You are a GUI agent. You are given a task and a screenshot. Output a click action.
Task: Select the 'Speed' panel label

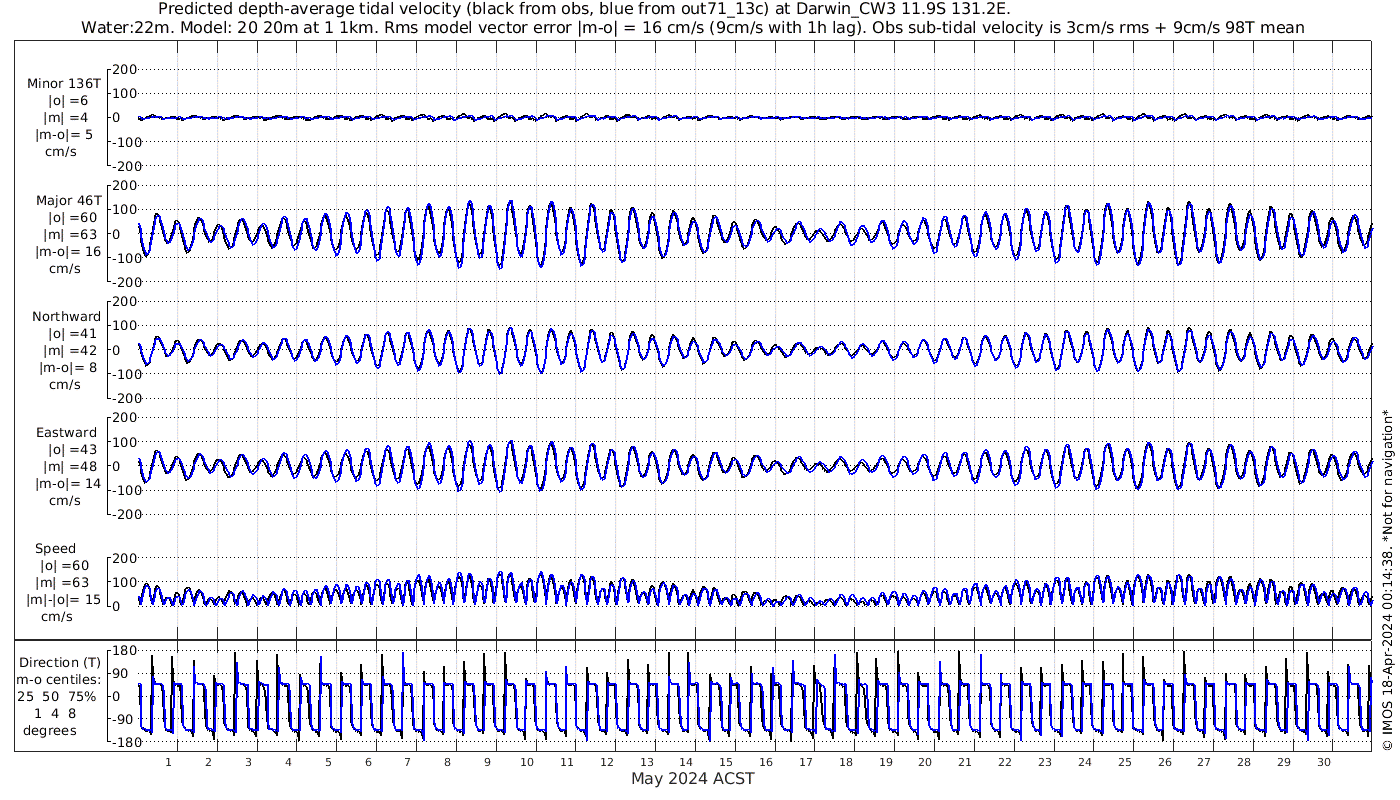(x=55, y=549)
